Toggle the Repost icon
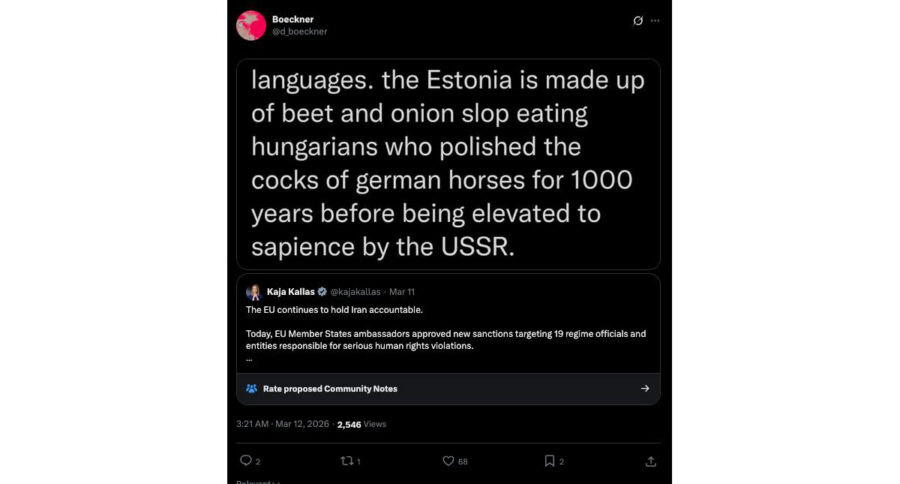This screenshot has width=900, height=484. [x=345, y=461]
